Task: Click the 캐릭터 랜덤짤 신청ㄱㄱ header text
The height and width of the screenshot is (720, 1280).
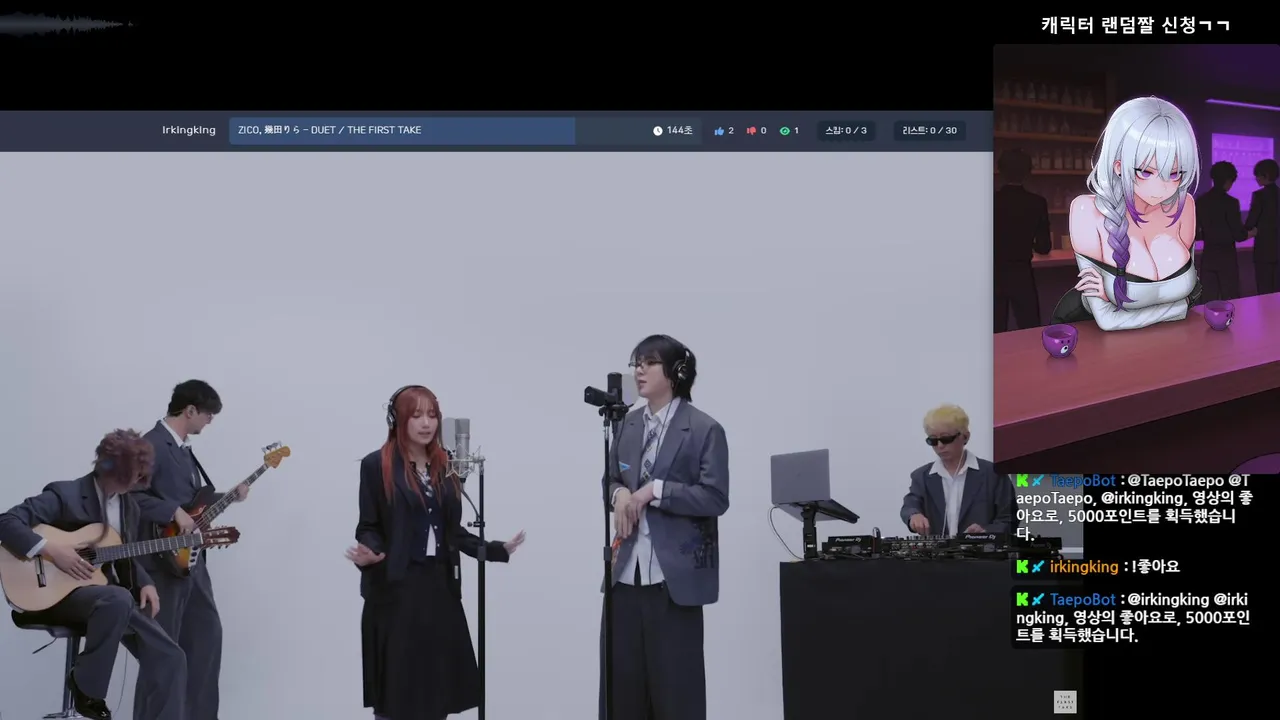Action: (x=1135, y=25)
